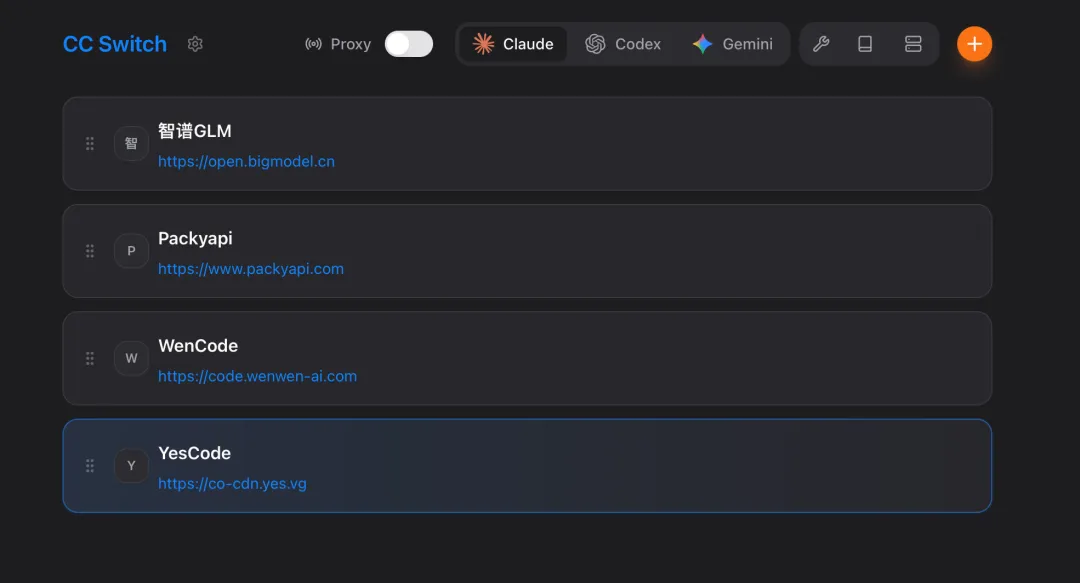The image size is (1080, 583).
Task: Open the www.packyapi.com link
Action: click(251, 269)
